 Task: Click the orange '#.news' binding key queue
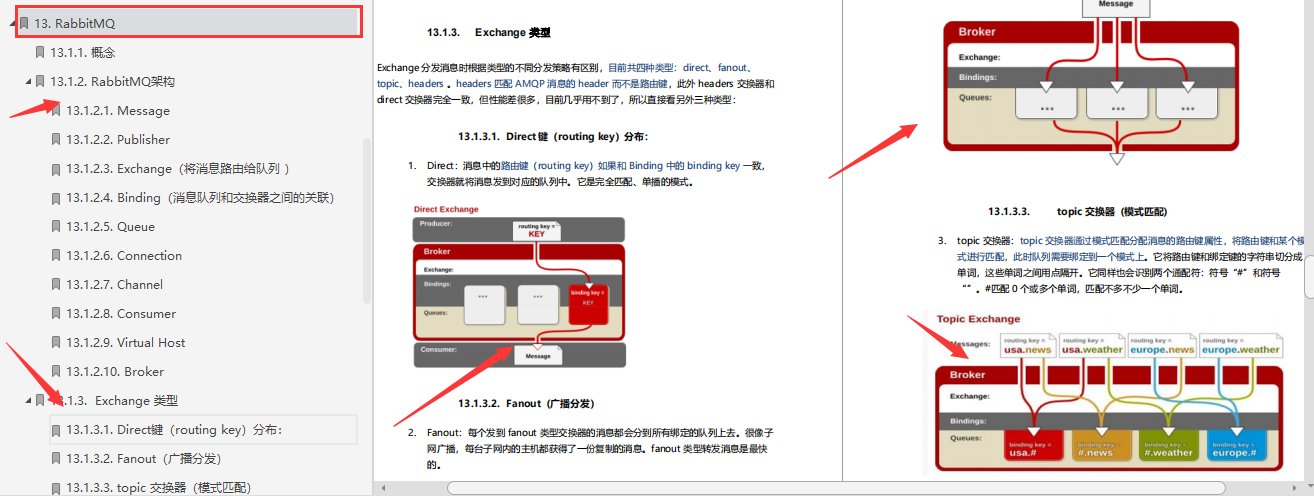1101,446
